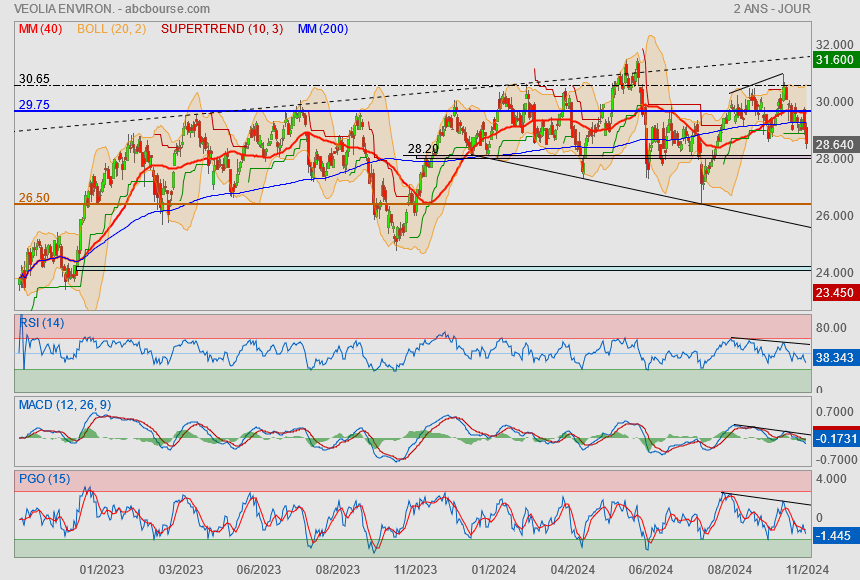Click the 26.000 price axis label
Screen dimensions: 860x580
[834, 216]
